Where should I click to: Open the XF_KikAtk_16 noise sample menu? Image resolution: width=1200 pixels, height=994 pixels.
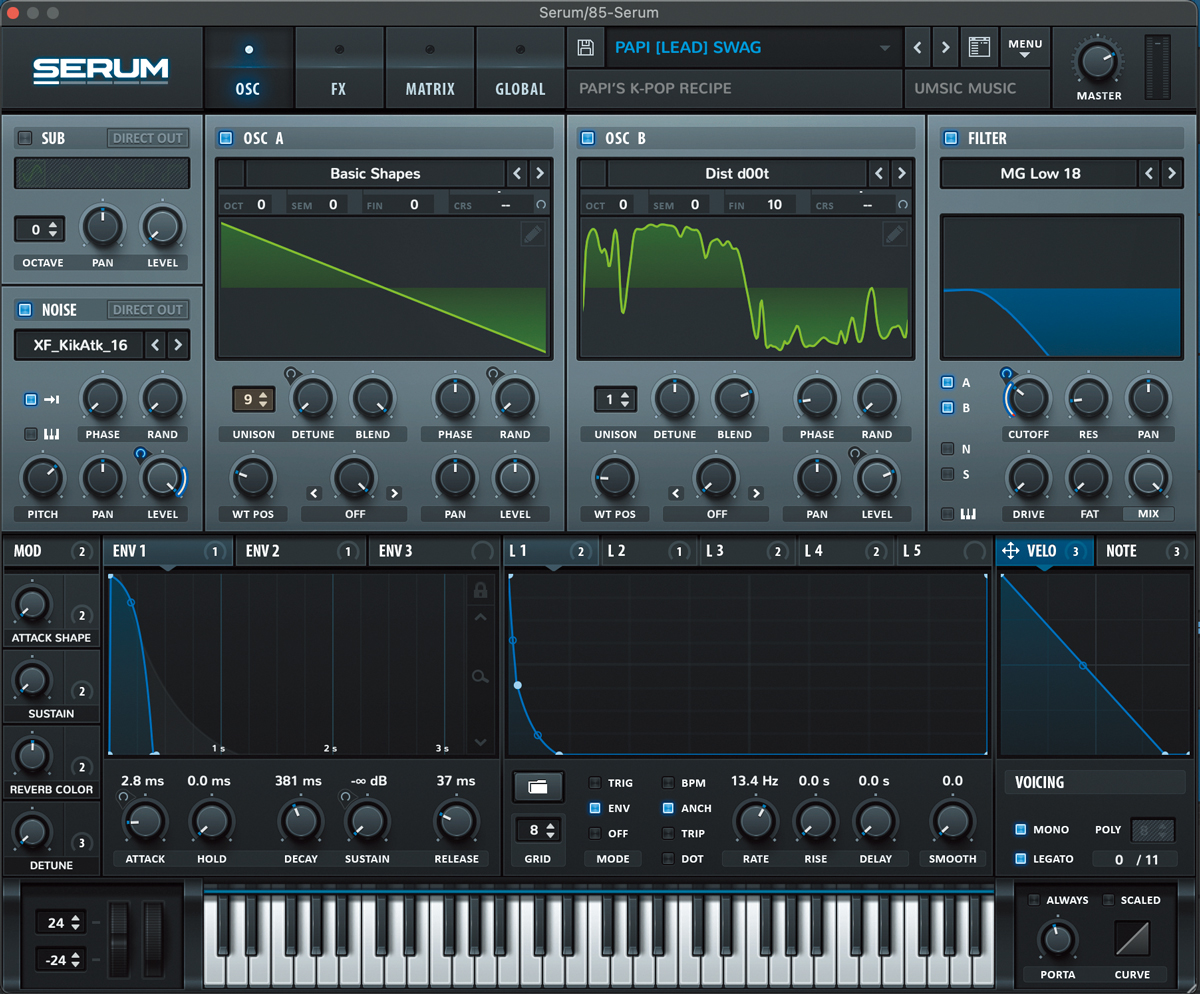click(x=78, y=345)
